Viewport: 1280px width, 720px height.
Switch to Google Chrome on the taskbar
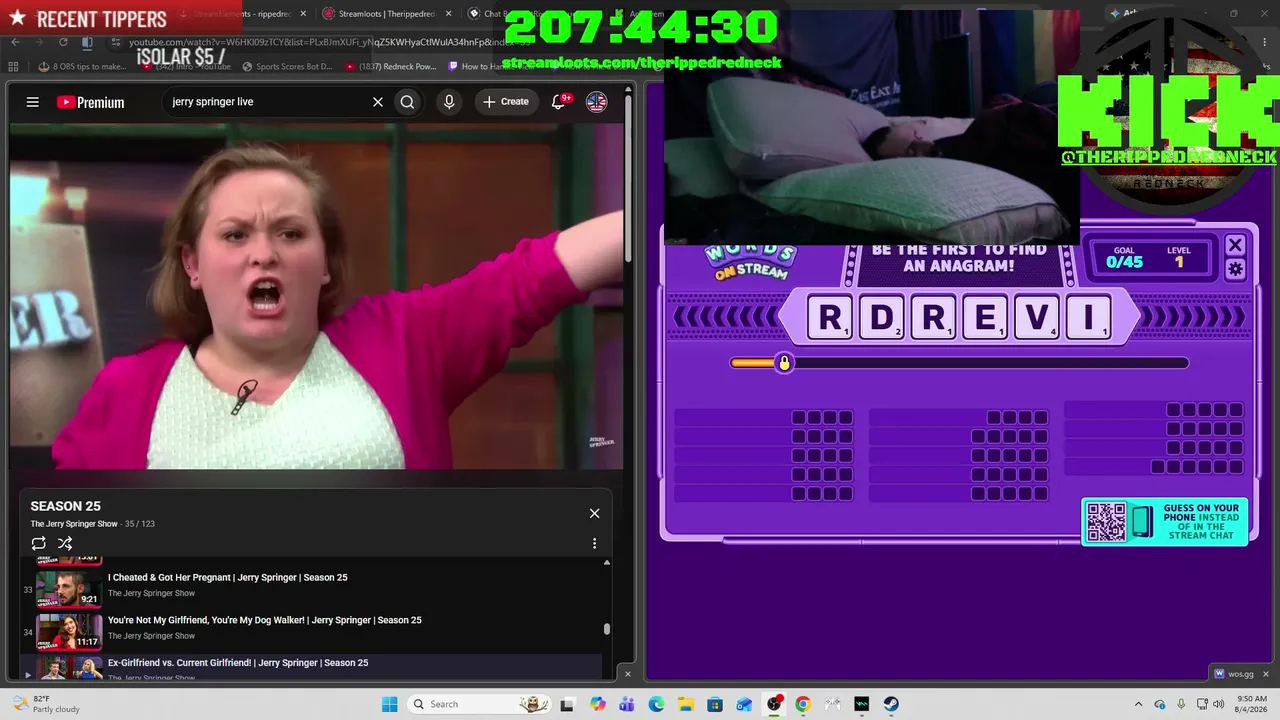(803, 704)
